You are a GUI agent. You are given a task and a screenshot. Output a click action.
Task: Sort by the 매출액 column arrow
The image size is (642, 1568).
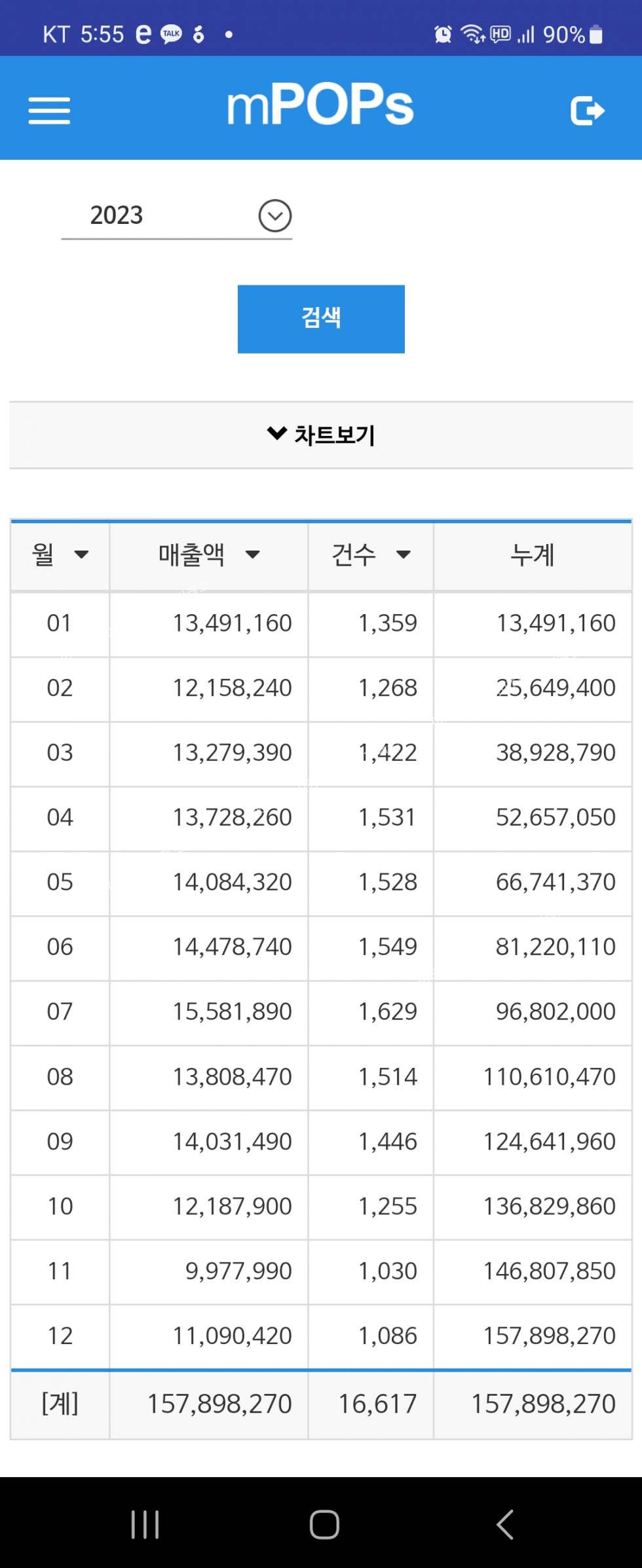pos(252,555)
